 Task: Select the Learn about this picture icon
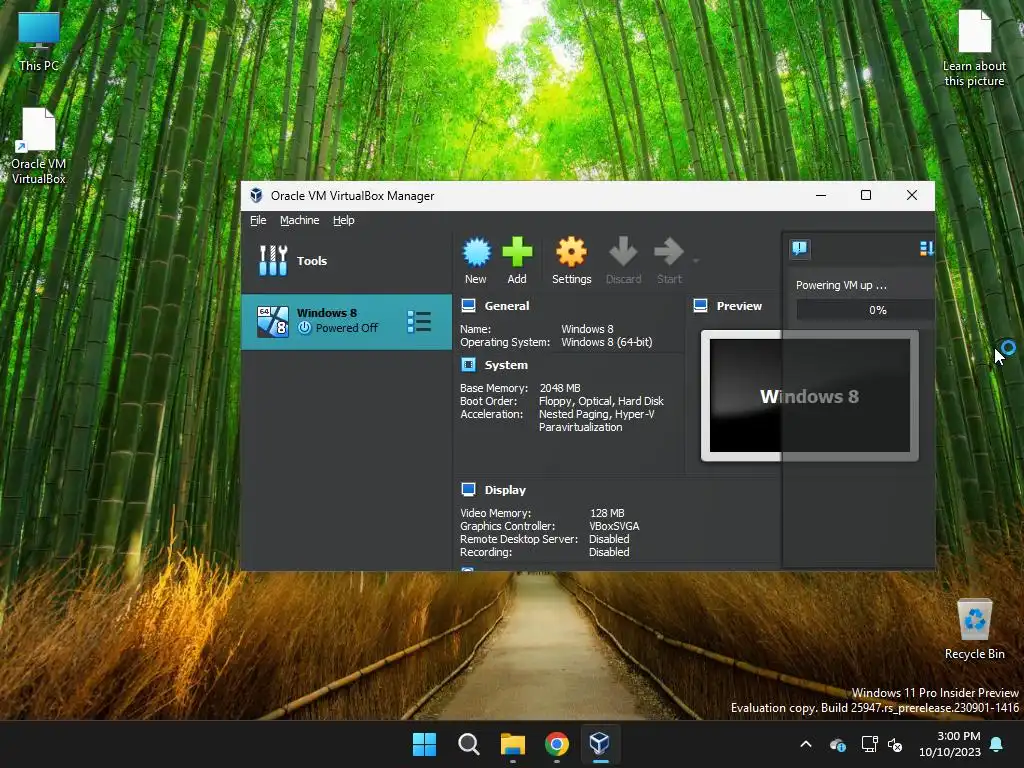974,49
